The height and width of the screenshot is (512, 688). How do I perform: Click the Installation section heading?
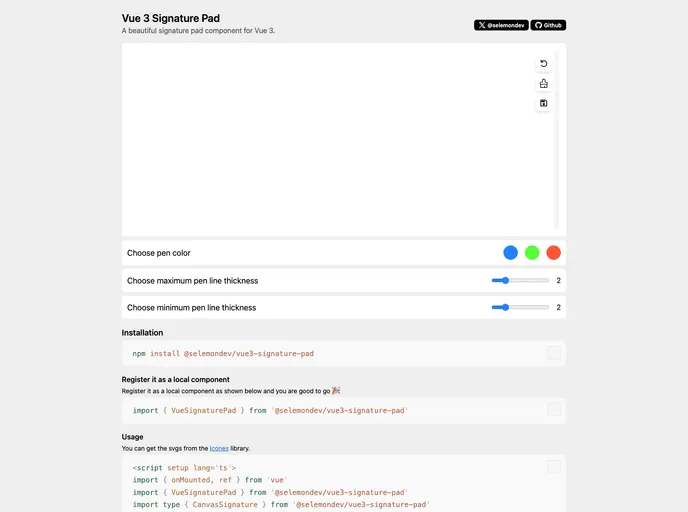pos(142,333)
